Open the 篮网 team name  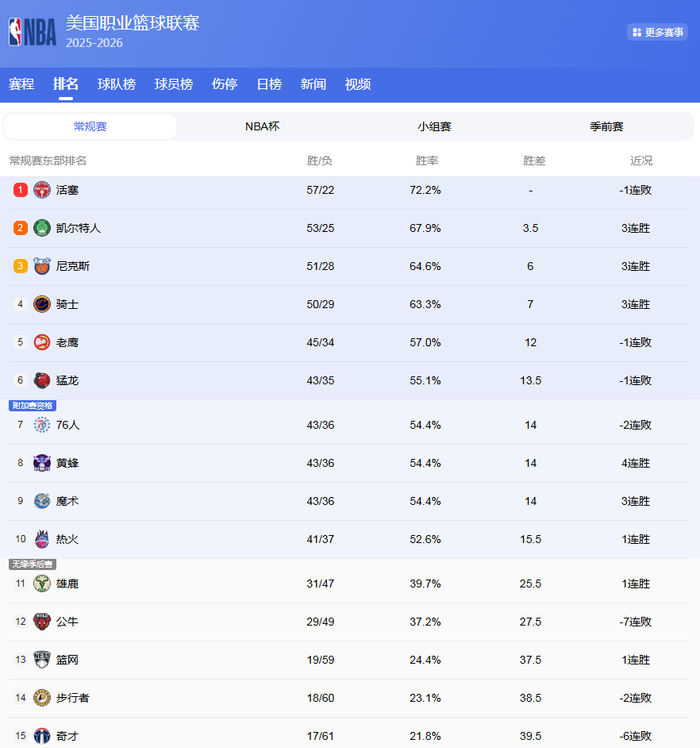[x=67, y=660]
